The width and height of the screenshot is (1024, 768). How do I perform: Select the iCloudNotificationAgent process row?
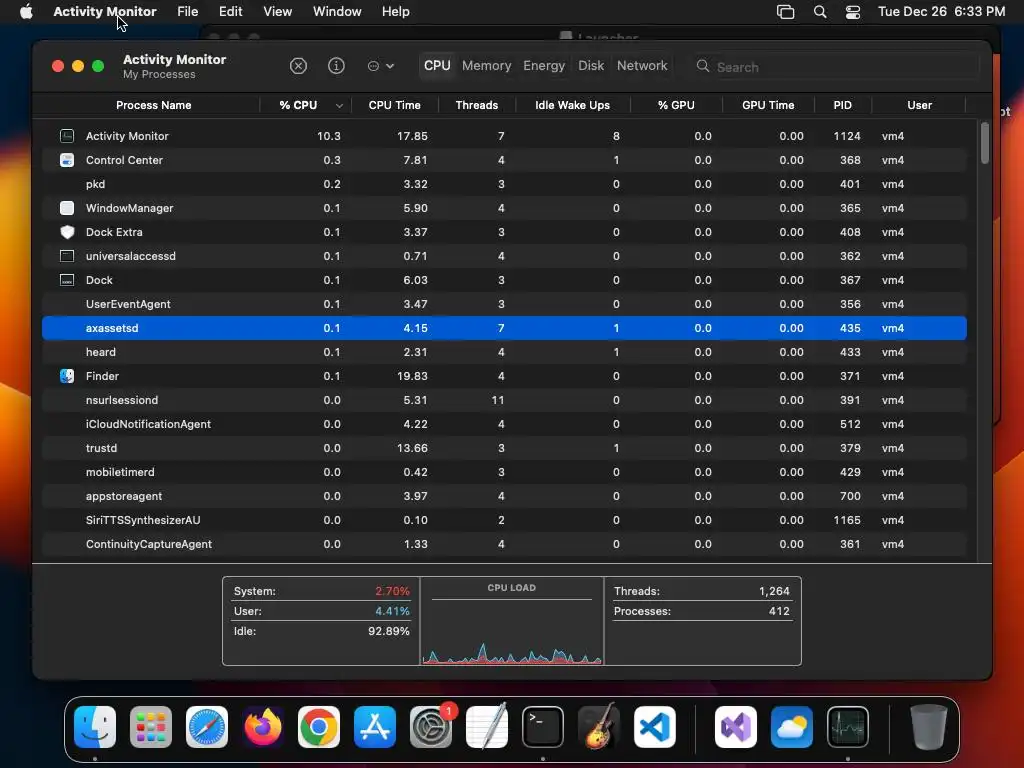(x=504, y=424)
